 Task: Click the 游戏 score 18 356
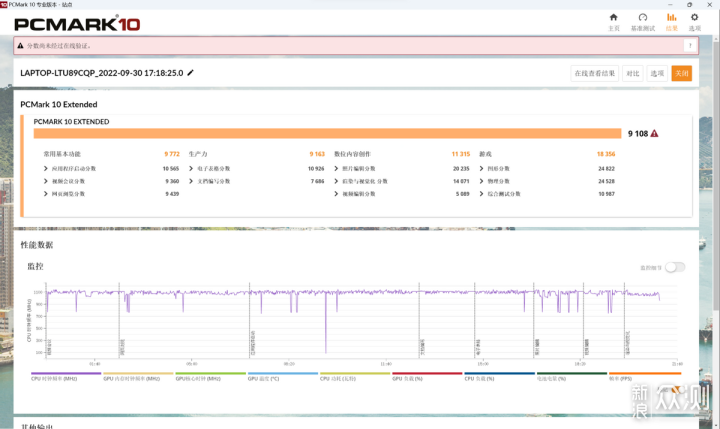tap(606, 154)
